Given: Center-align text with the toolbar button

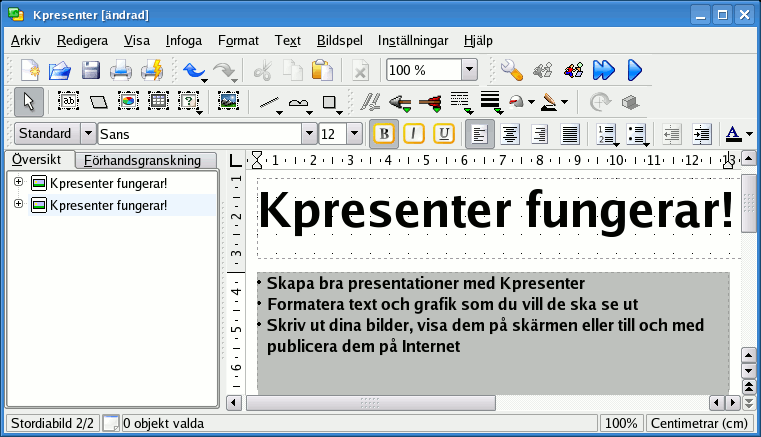Looking at the screenshot, I should pyautogui.click(x=510, y=134).
